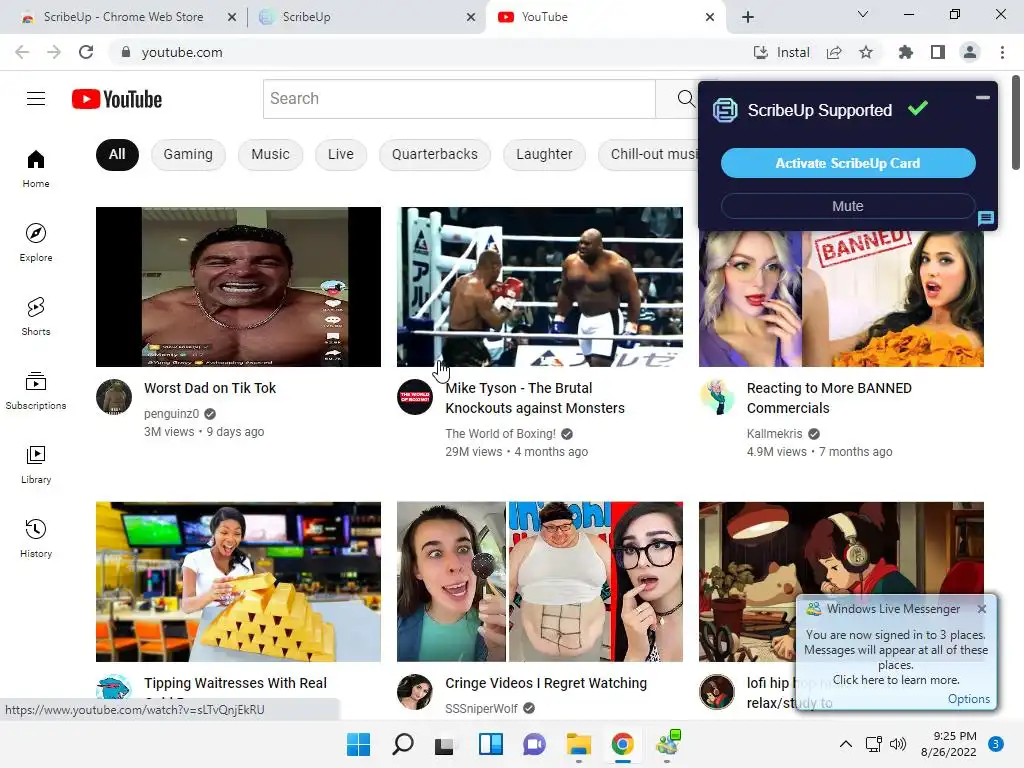Select the All filter chip
The height and width of the screenshot is (768, 1024).
click(x=117, y=155)
